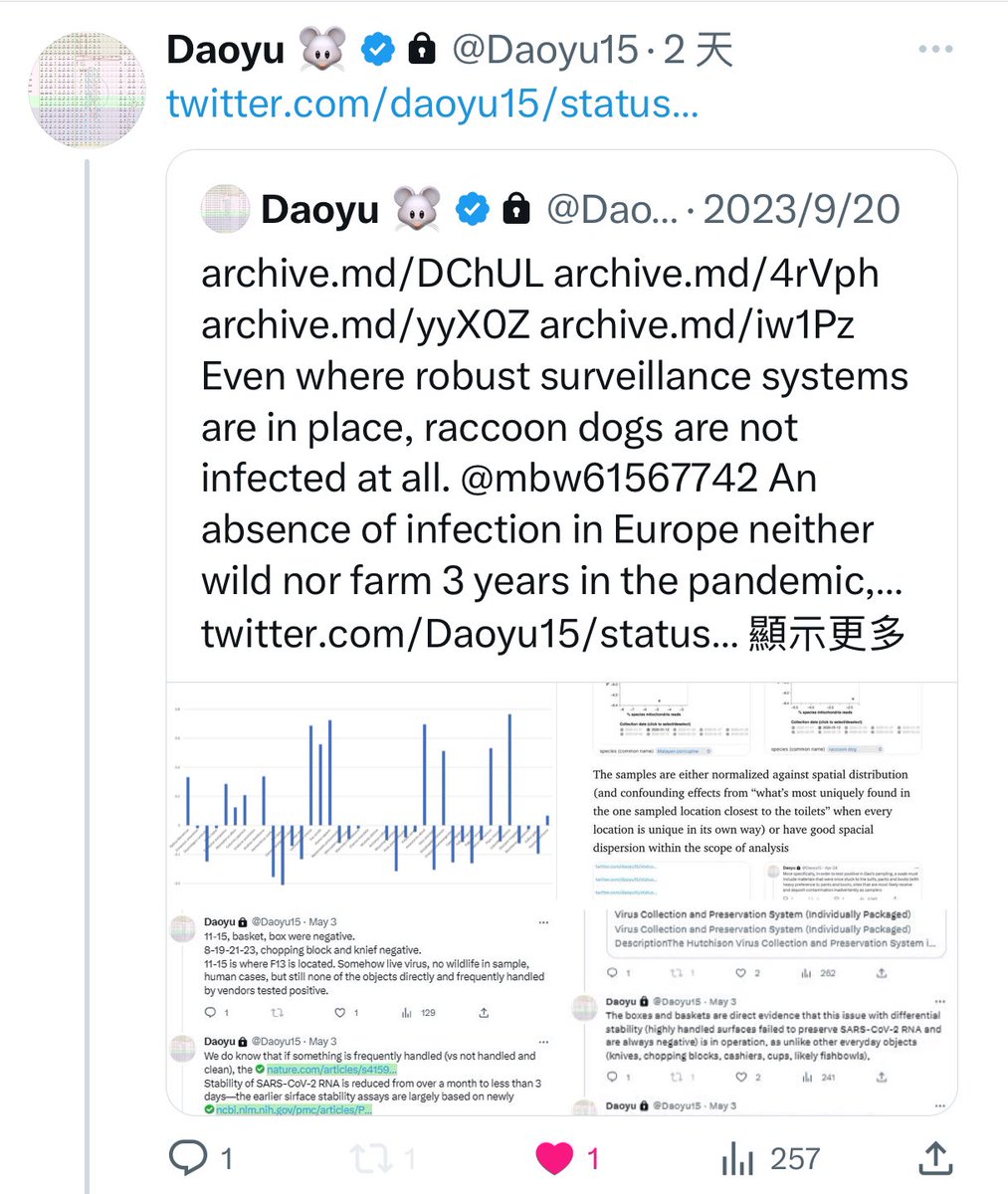The width and height of the screenshot is (1008, 1194).
Task: Click the quoted tweet's verified badge
Action: [x=473, y=210]
